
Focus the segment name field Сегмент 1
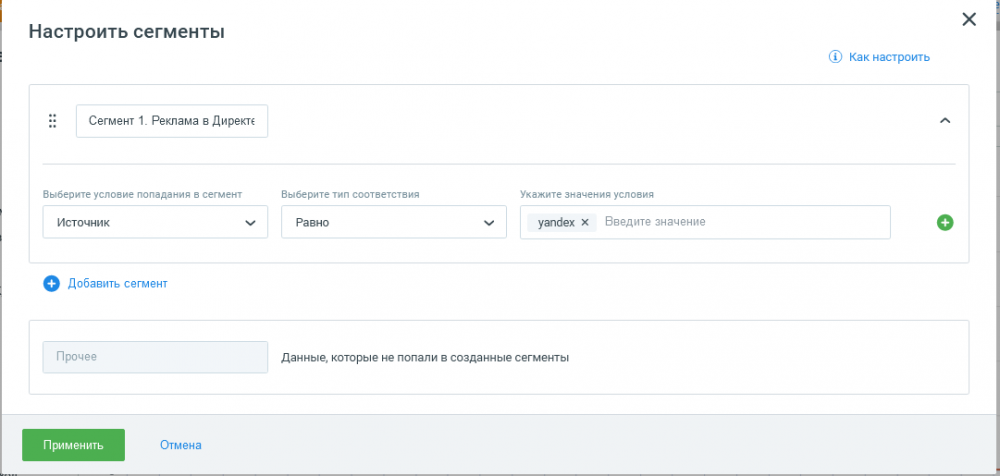coord(172,121)
